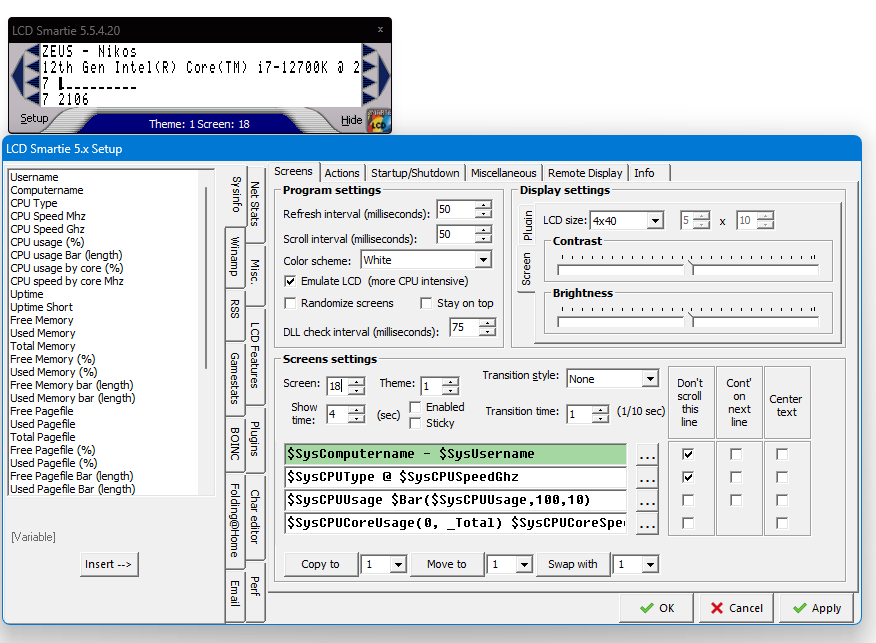Image resolution: width=876 pixels, height=643 pixels.
Task: Switch to the Startup/Shutdown tab
Action: pyautogui.click(x=418, y=172)
